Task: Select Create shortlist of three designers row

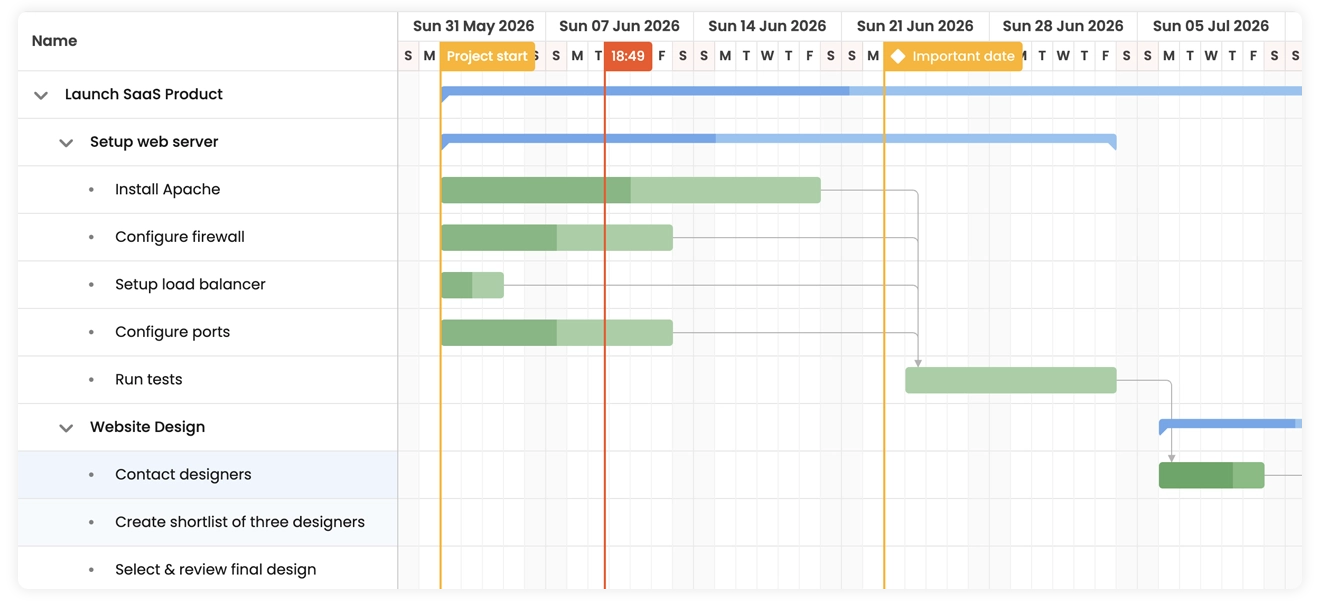Action: point(208,522)
